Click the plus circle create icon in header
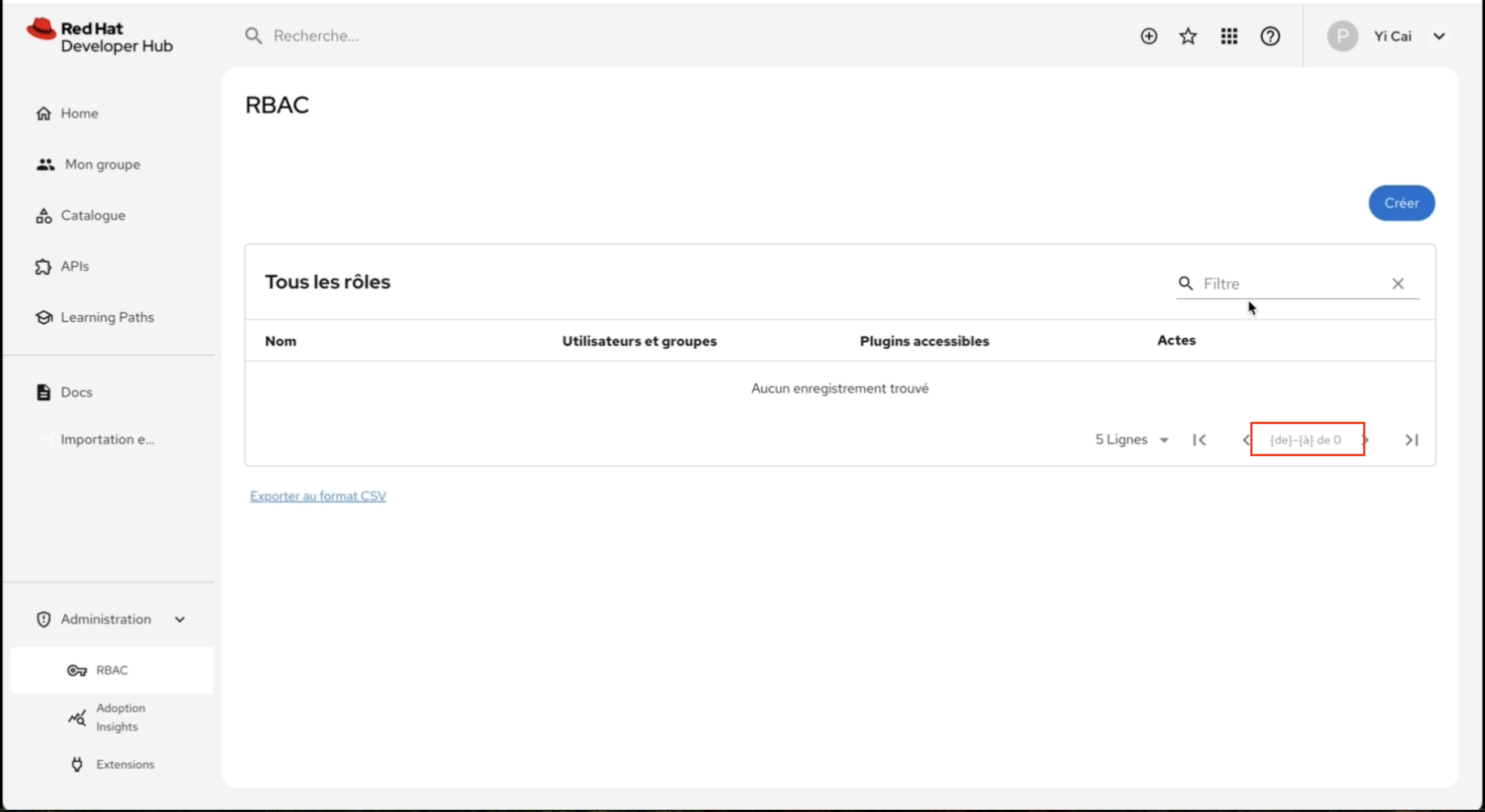The width and height of the screenshot is (1485, 812). pos(1148,36)
